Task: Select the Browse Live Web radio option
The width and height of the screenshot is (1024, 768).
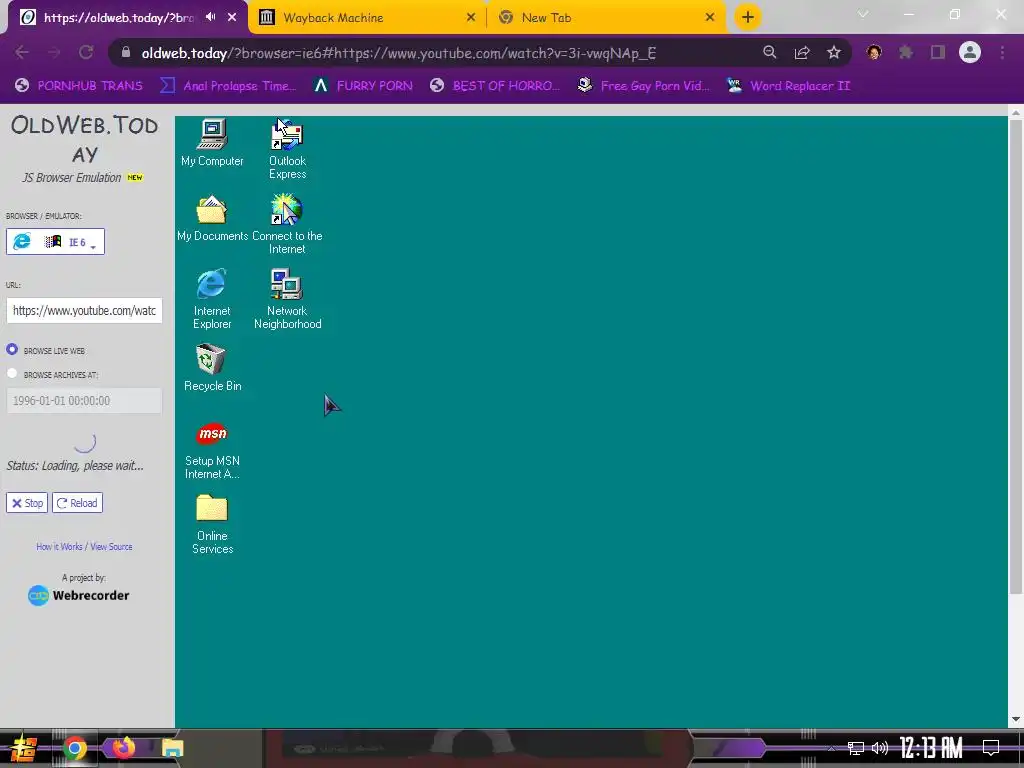Action: tap(12, 349)
